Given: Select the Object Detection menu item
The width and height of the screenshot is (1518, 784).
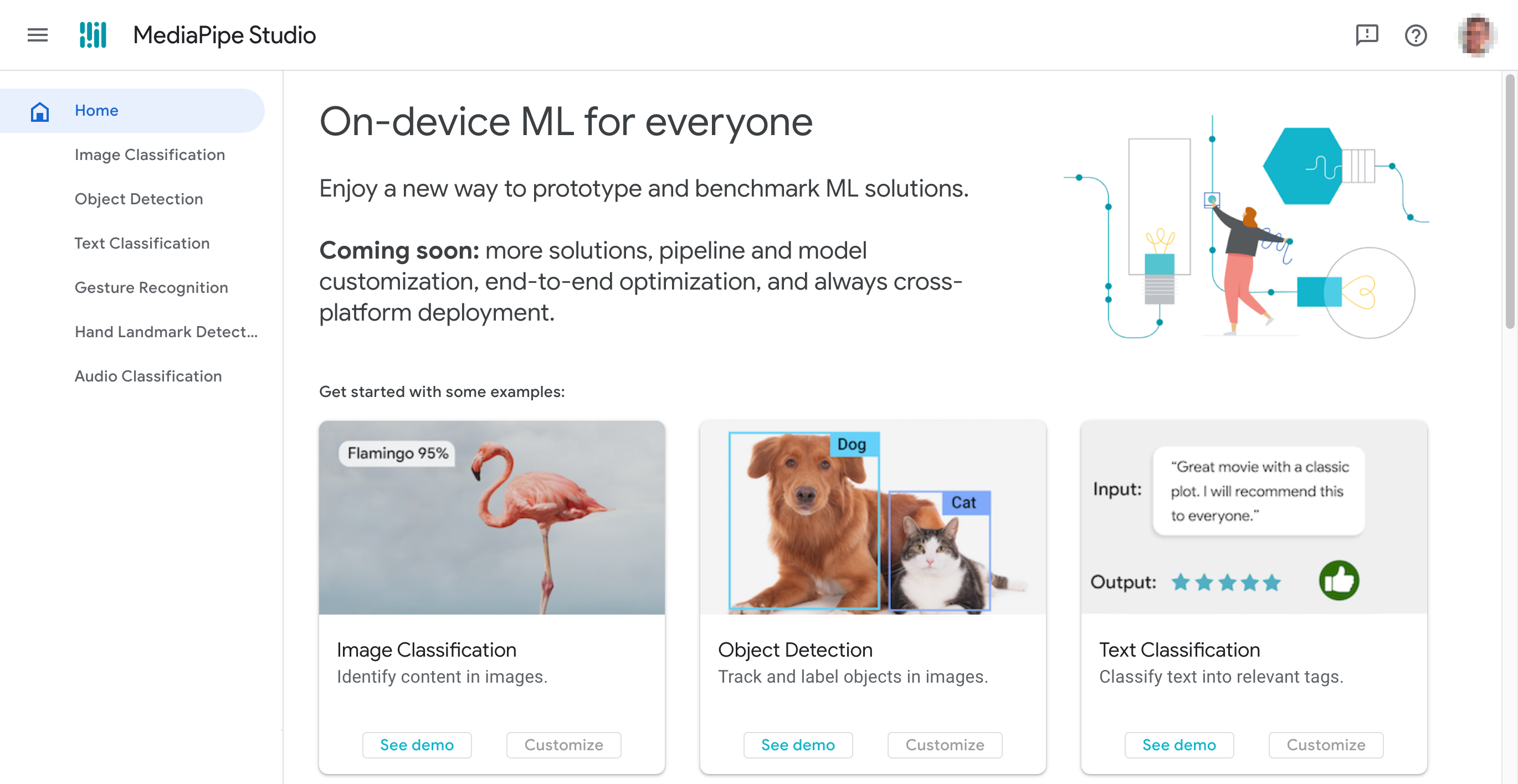Looking at the screenshot, I should click(x=139, y=198).
